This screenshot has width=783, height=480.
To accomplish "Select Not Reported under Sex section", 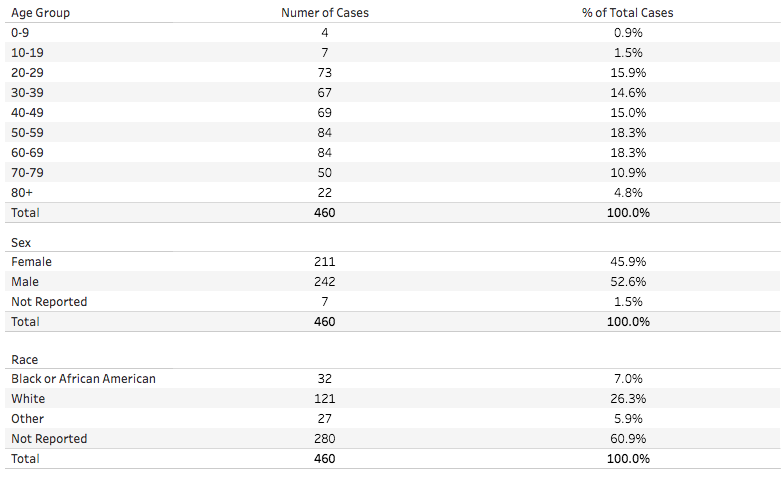I will [49, 301].
